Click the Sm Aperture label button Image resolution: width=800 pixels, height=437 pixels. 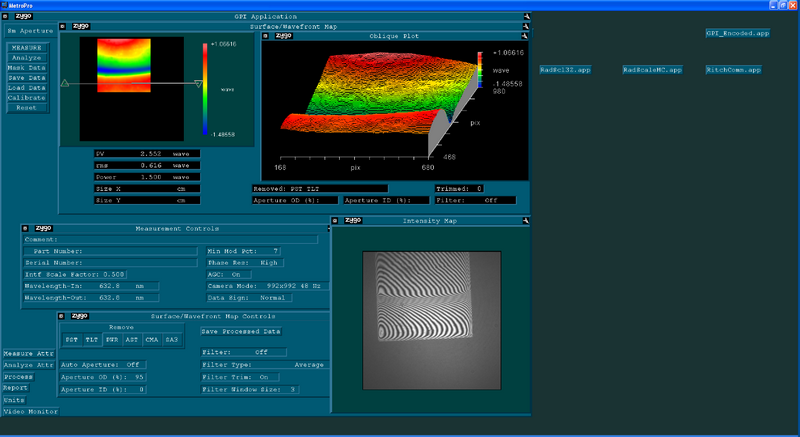click(30, 31)
